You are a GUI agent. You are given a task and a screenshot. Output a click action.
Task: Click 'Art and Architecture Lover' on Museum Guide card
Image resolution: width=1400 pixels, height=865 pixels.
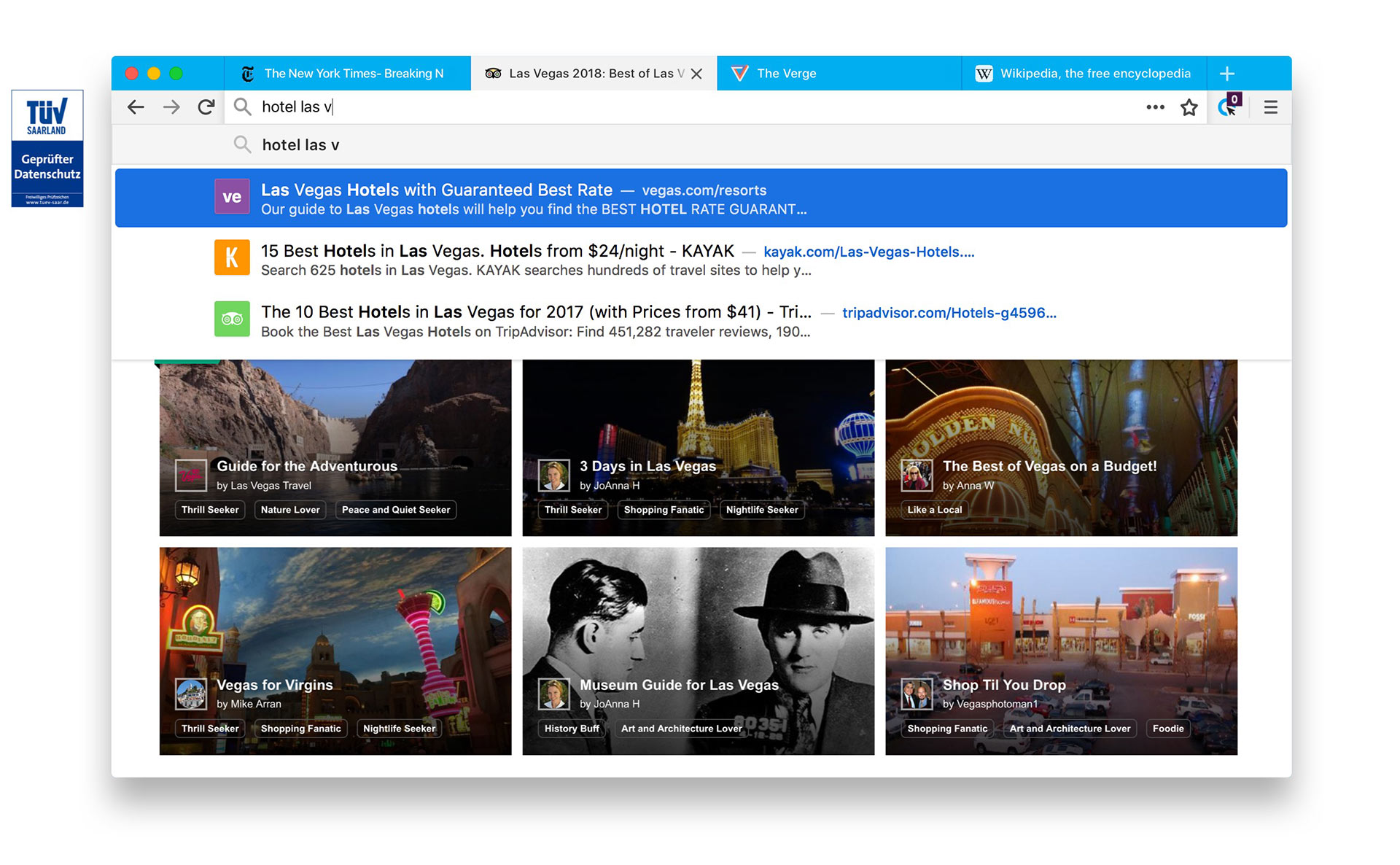(x=681, y=729)
